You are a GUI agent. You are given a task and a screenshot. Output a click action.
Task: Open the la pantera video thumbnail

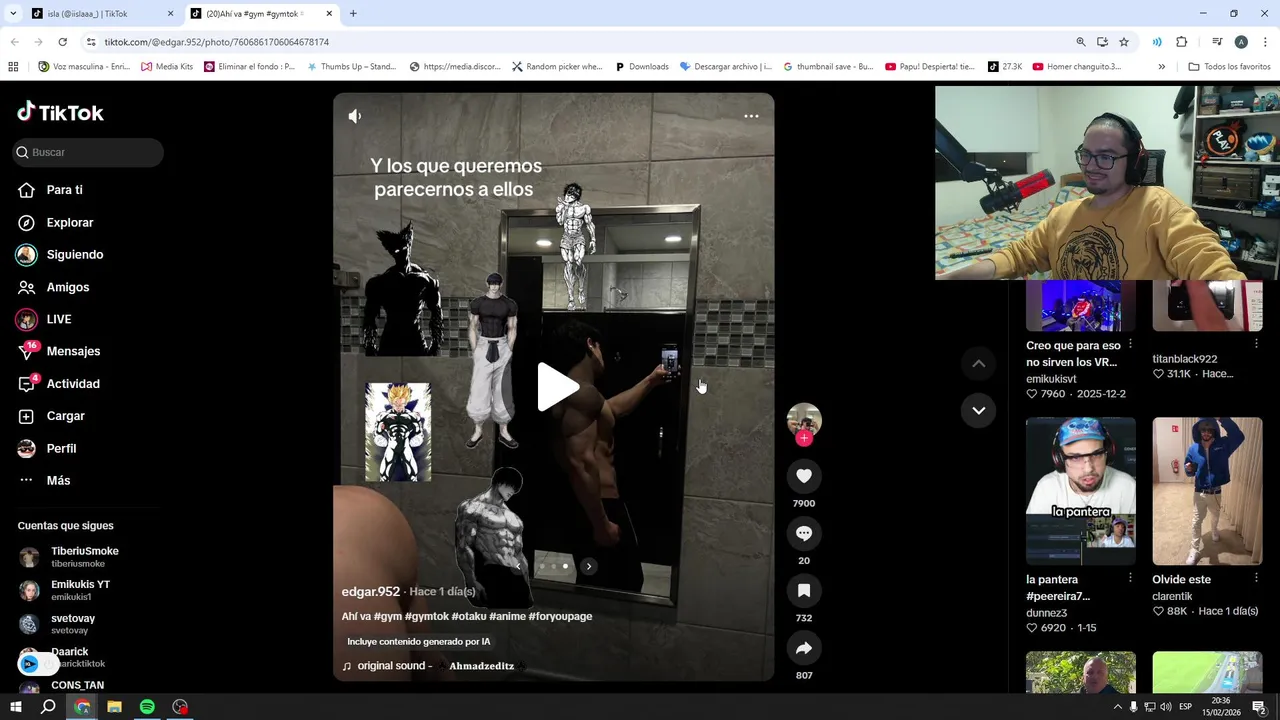pyautogui.click(x=1081, y=491)
